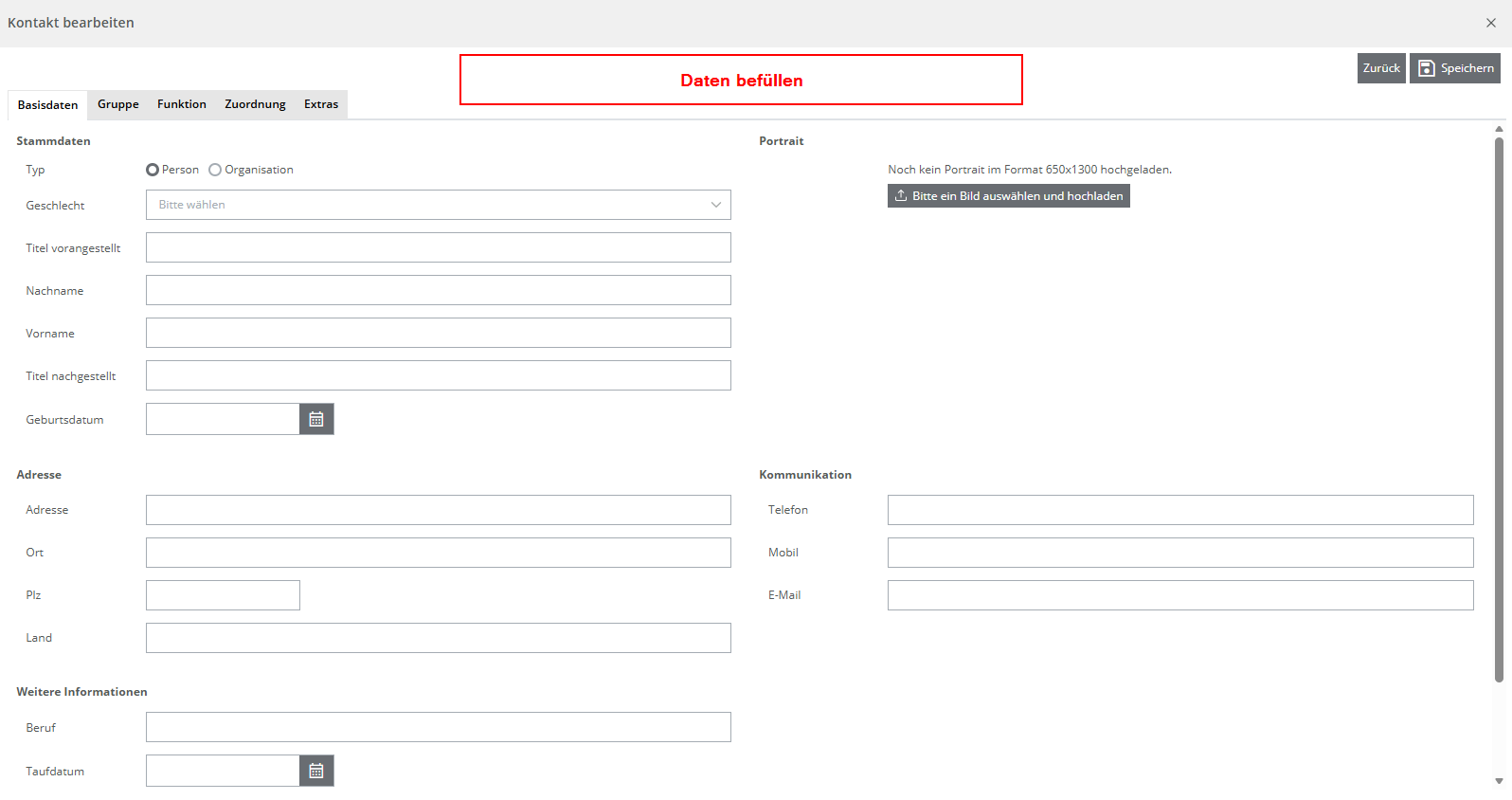This screenshot has height=800, width=1512.
Task: Expand Geschlecht list via chevron arrow
Action: click(716, 205)
